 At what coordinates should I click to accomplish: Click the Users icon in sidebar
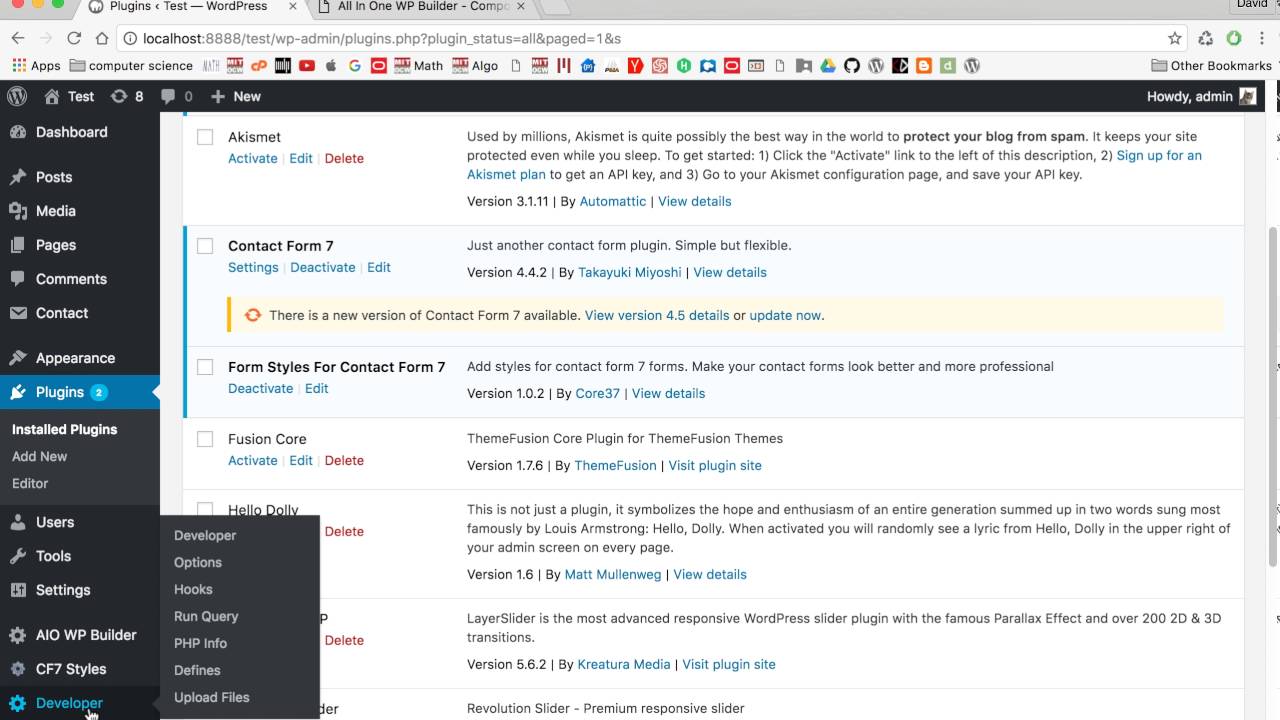[18, 522]
